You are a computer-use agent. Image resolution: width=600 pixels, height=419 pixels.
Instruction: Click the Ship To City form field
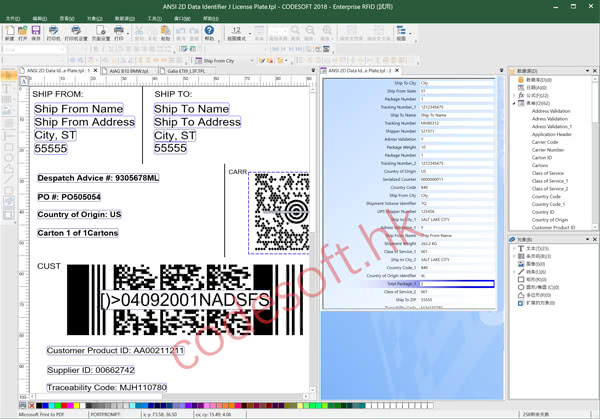click(457, 83)
